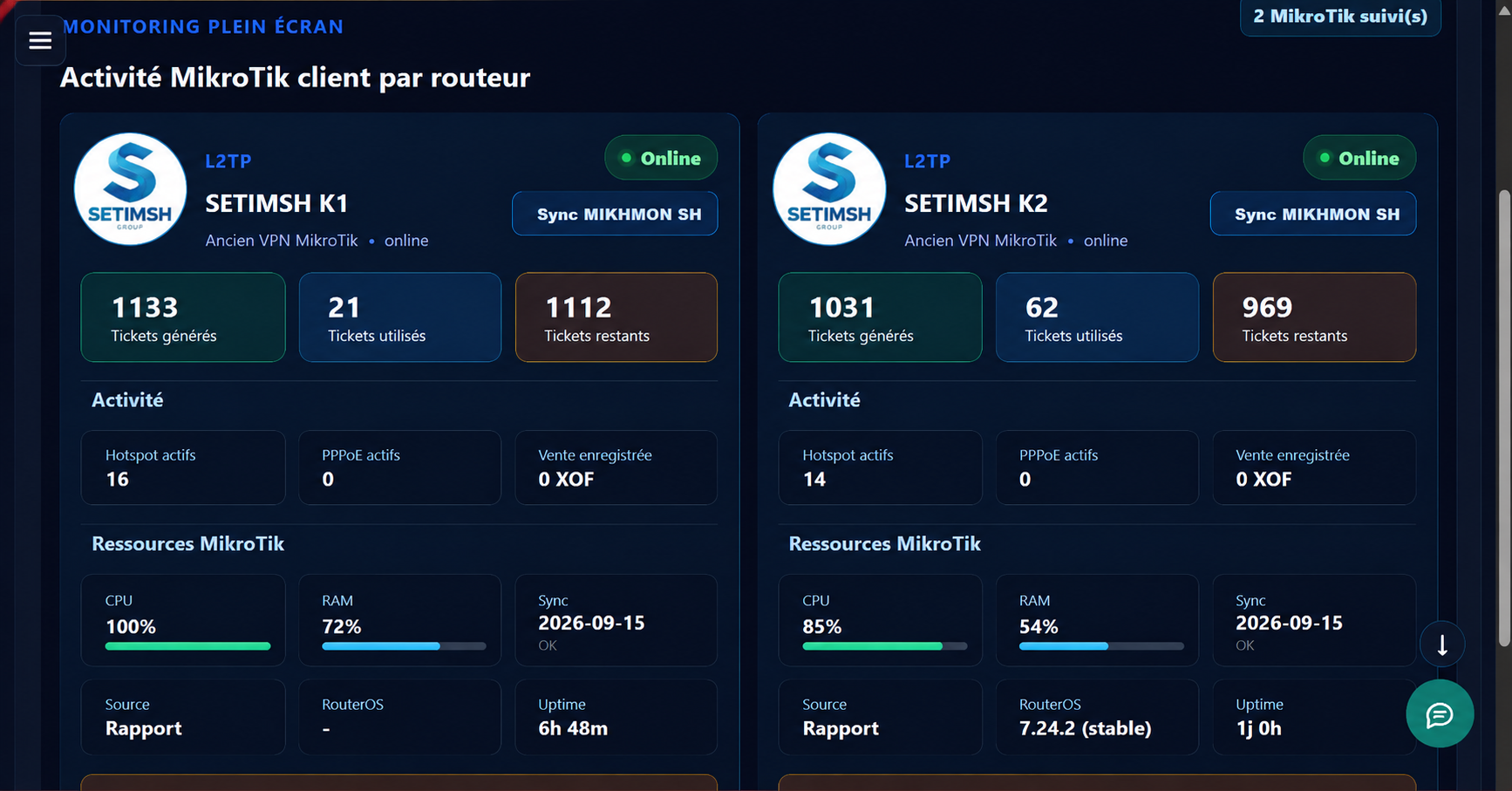Click the Uptime 6h 48m value
This screenshot has width=1512, height=791.
573,729
